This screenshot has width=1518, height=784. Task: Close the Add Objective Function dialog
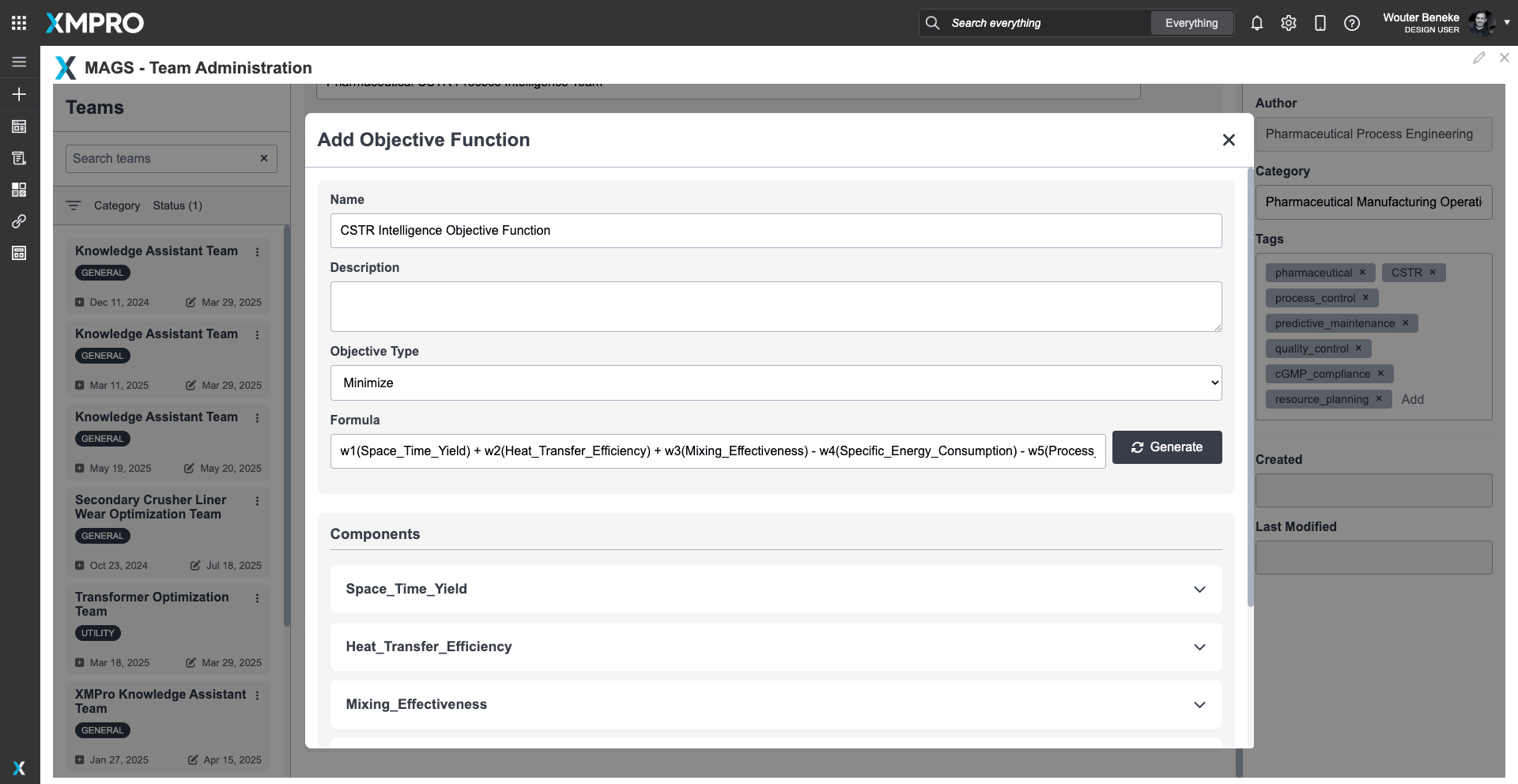click(x=1228, y=140)
